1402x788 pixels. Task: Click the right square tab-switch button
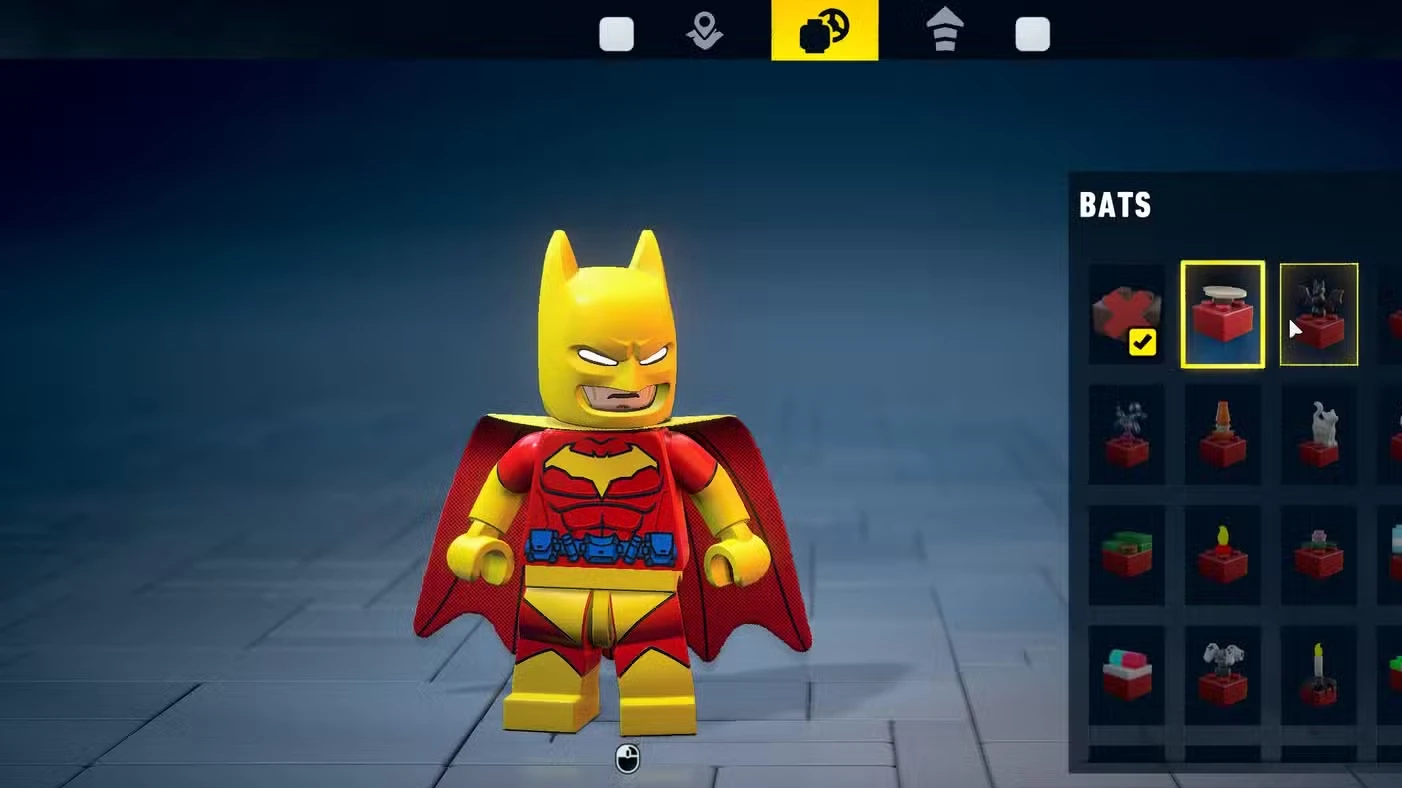point(1032,34)
